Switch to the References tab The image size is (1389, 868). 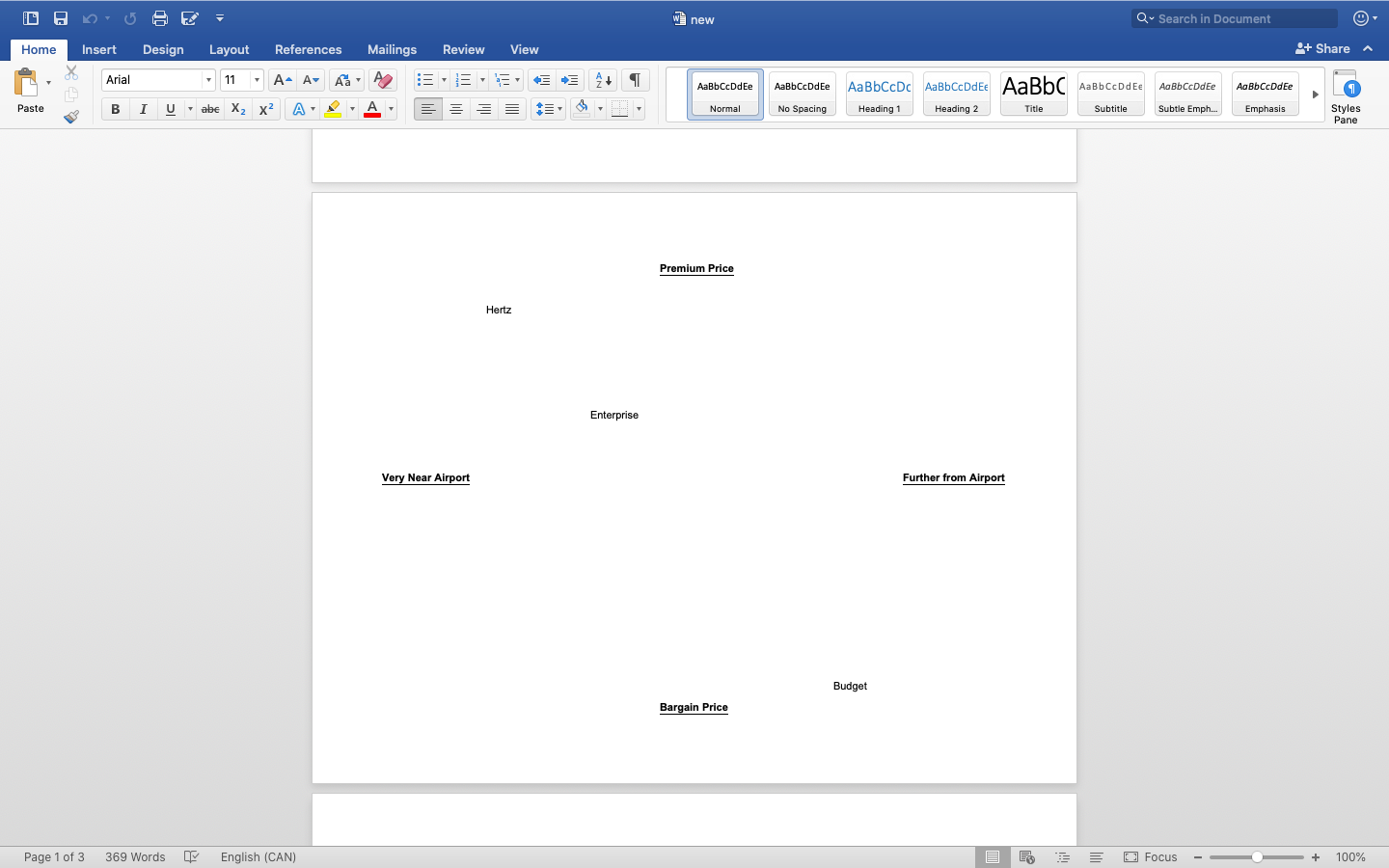pos(308,49)
